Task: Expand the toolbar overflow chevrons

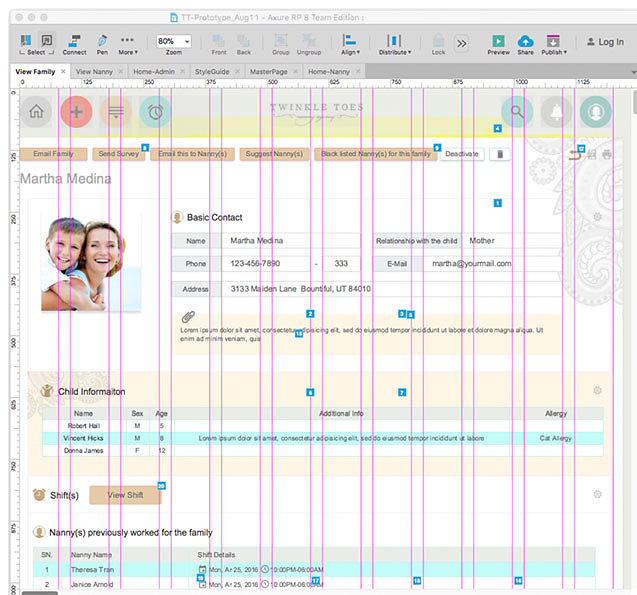Action: coord(462,43)
